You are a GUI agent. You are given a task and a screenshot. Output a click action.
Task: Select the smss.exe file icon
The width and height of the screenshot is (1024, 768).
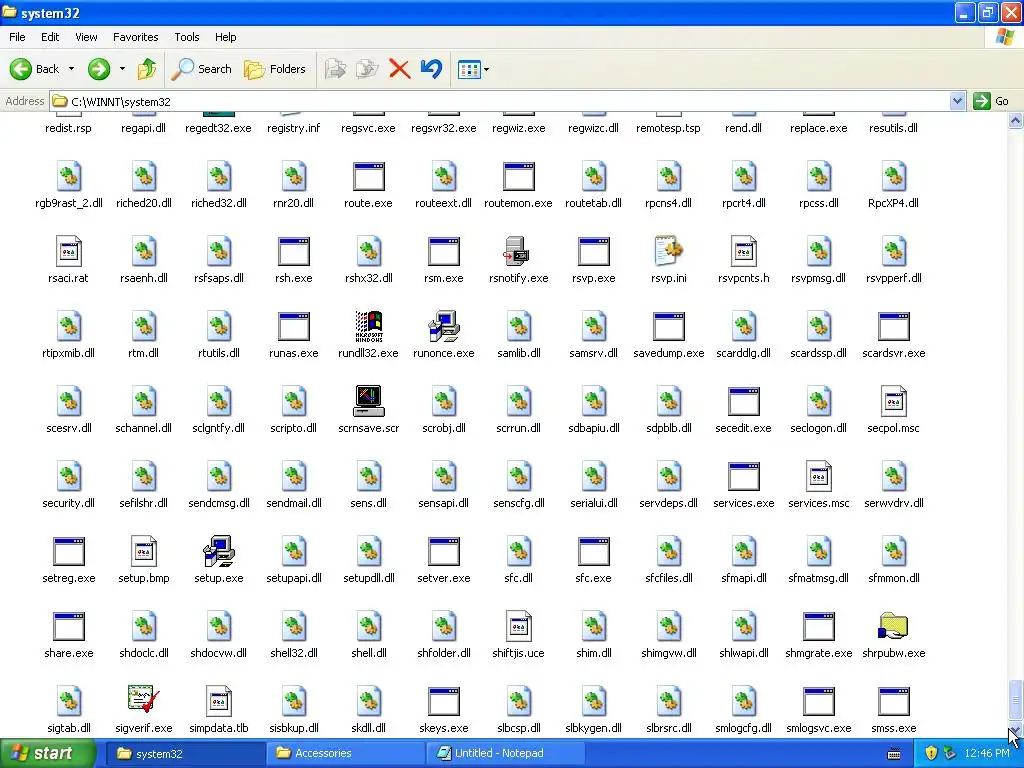pyautogui.click(x=893, y=701)
